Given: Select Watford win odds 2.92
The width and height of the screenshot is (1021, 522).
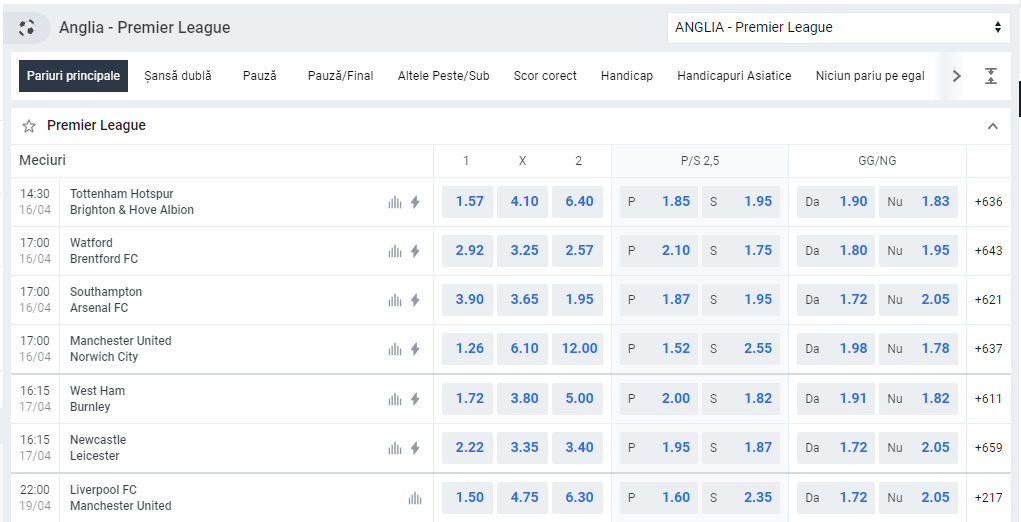Looking at the screenshot, I should [469, 251].
